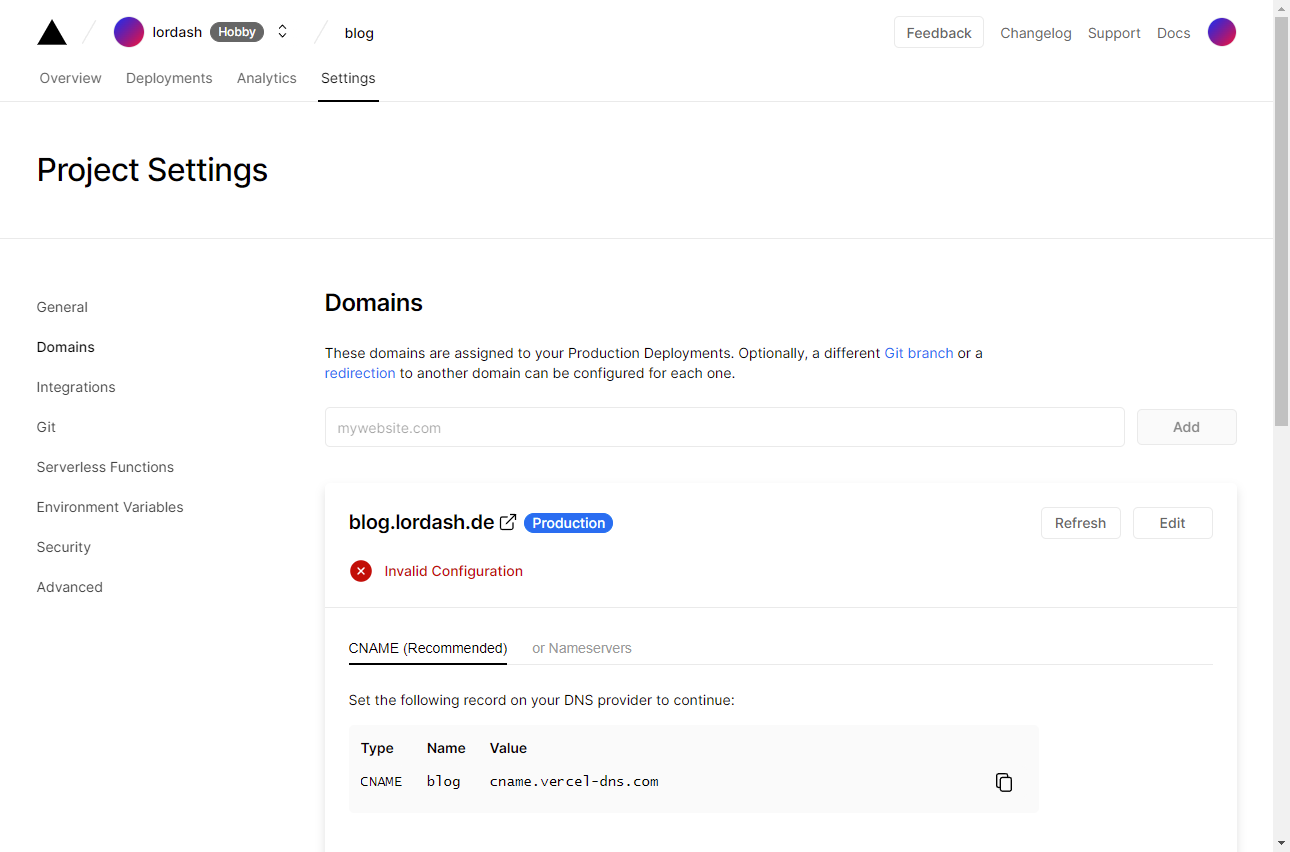Viewport: 1290px width, 852px height.
Task: Click the Invalid Configuration status text
Action: pos(454,571)
